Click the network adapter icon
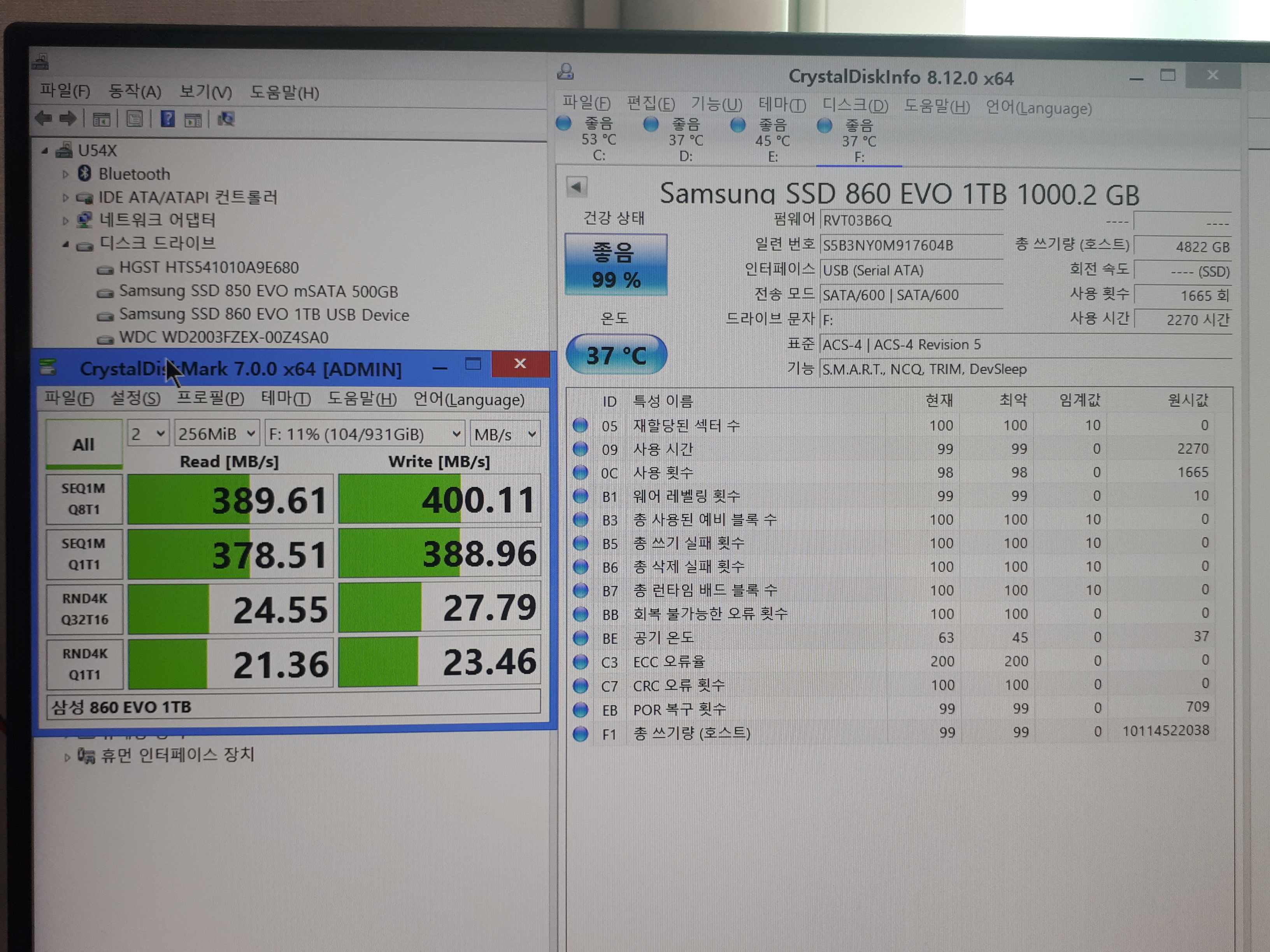Screen dimensions: 1270x952 pyautogui.click(x=85, y=220)
